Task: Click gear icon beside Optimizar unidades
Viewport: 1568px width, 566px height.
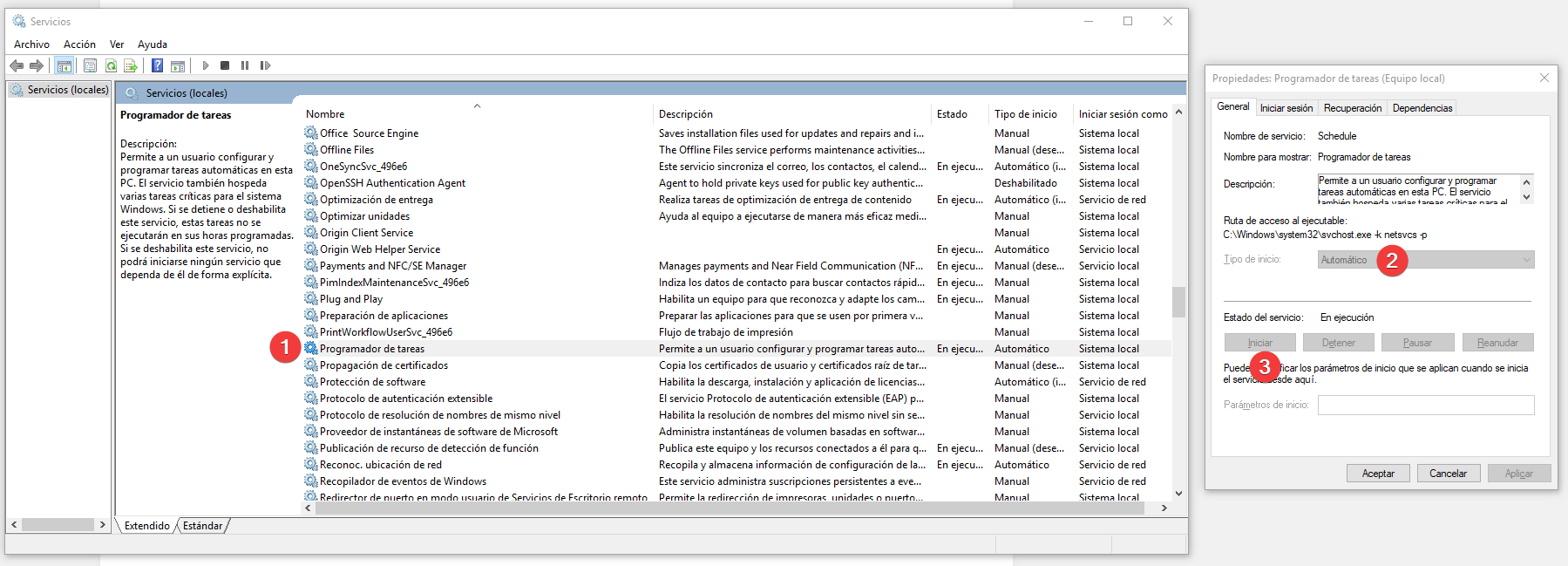Action: point(311,215)
